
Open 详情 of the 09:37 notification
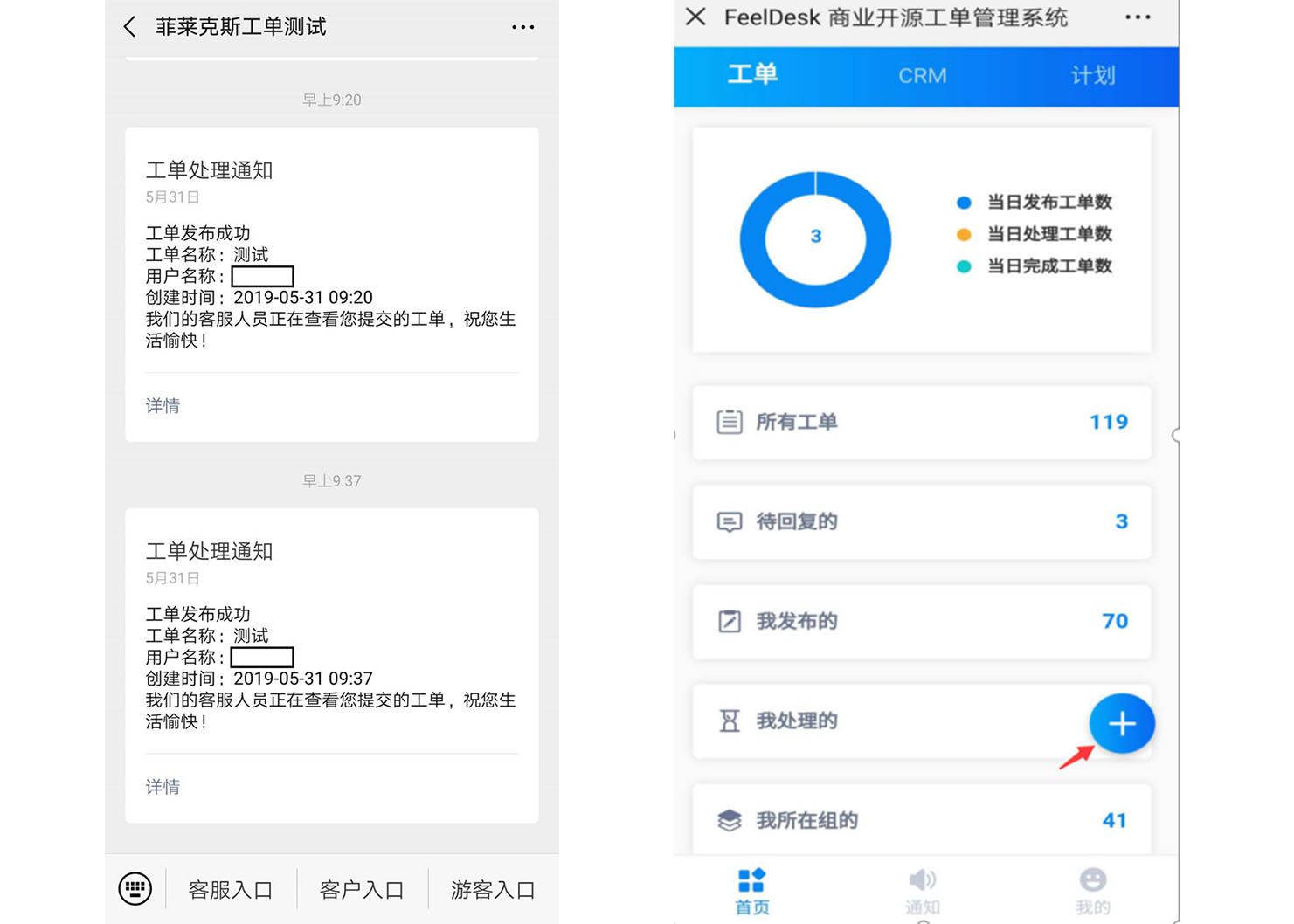point(163,787)
